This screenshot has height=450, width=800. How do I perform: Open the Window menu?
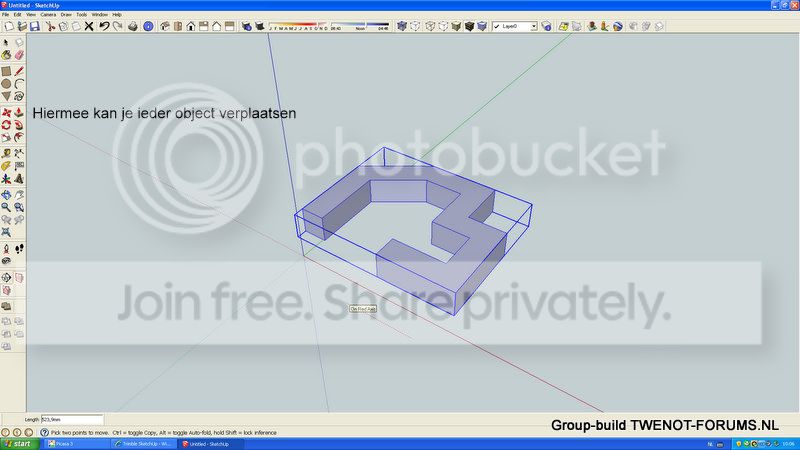[100, 15]
